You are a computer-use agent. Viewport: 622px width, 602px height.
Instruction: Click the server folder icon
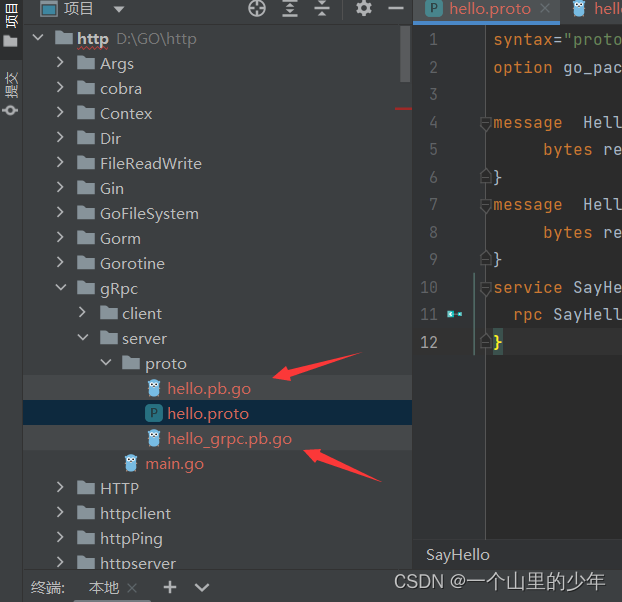[x=109, y=337]
